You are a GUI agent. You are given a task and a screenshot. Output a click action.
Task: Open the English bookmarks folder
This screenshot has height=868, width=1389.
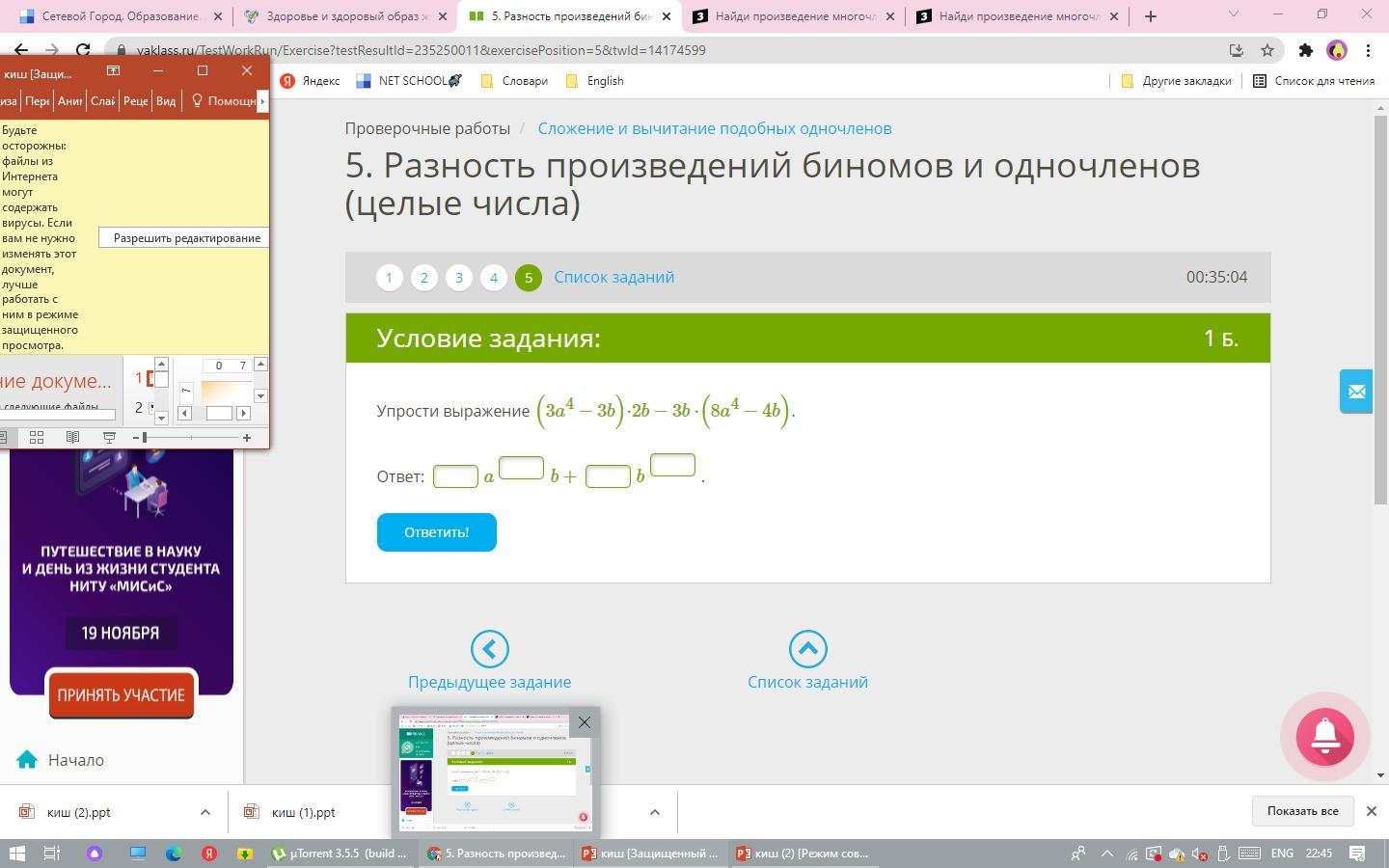pyautogui.click(x=594, y=81)
